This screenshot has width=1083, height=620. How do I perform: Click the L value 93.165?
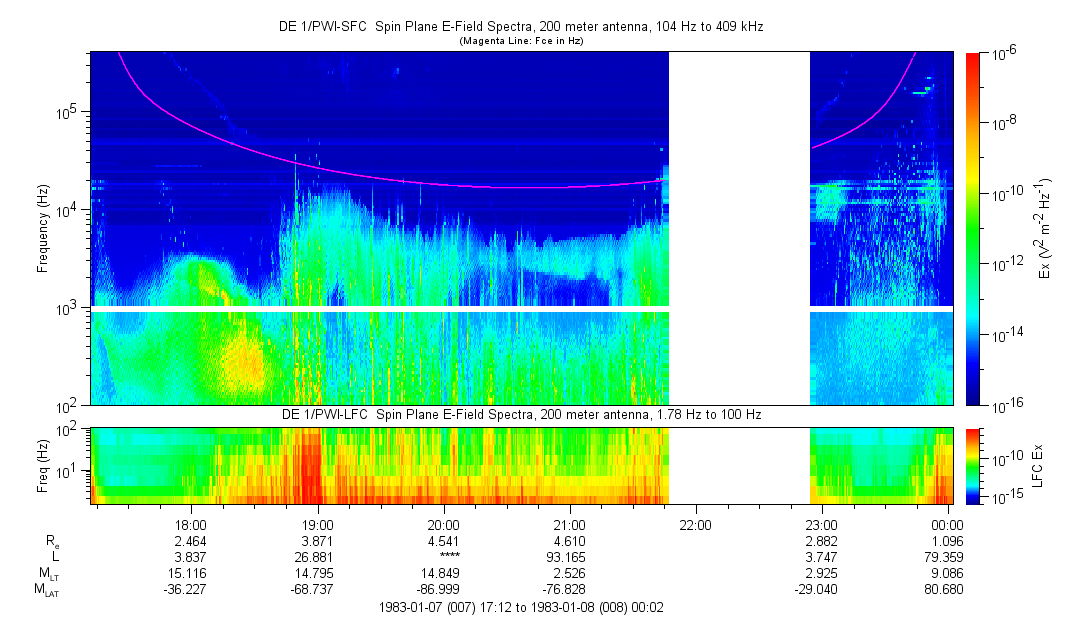tap(569, 556)
